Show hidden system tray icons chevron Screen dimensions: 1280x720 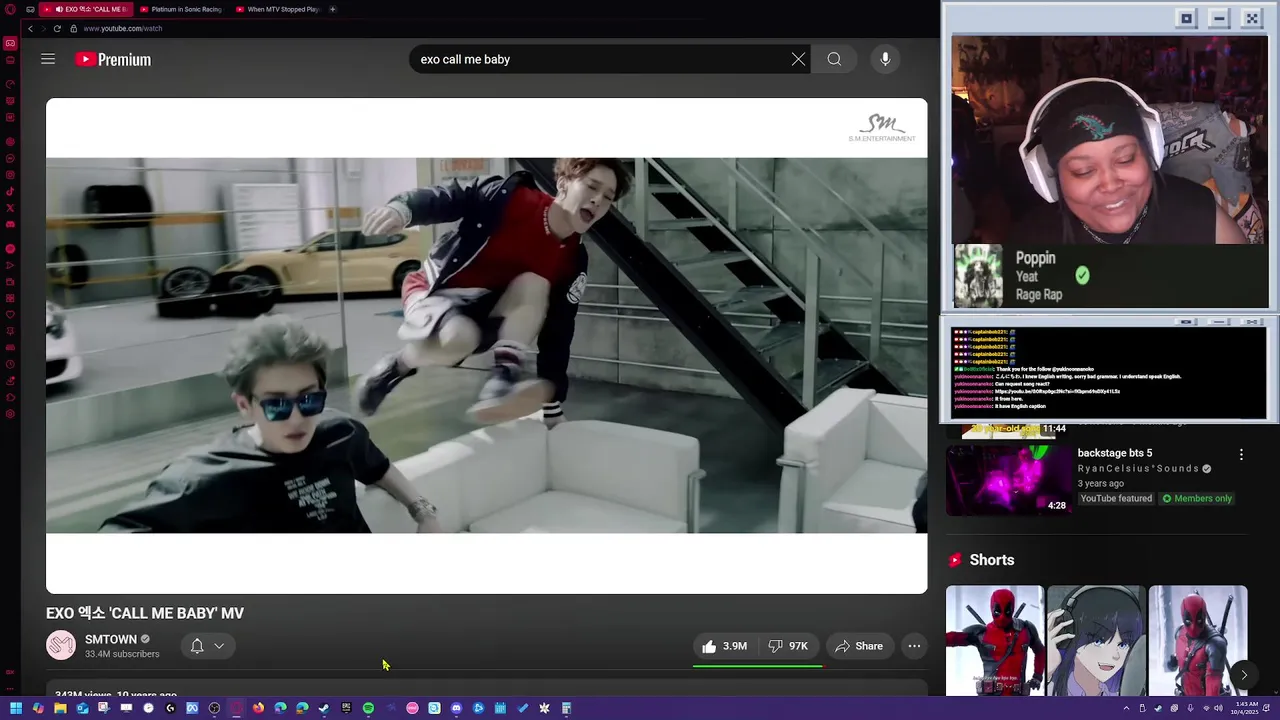point(1127,708)
